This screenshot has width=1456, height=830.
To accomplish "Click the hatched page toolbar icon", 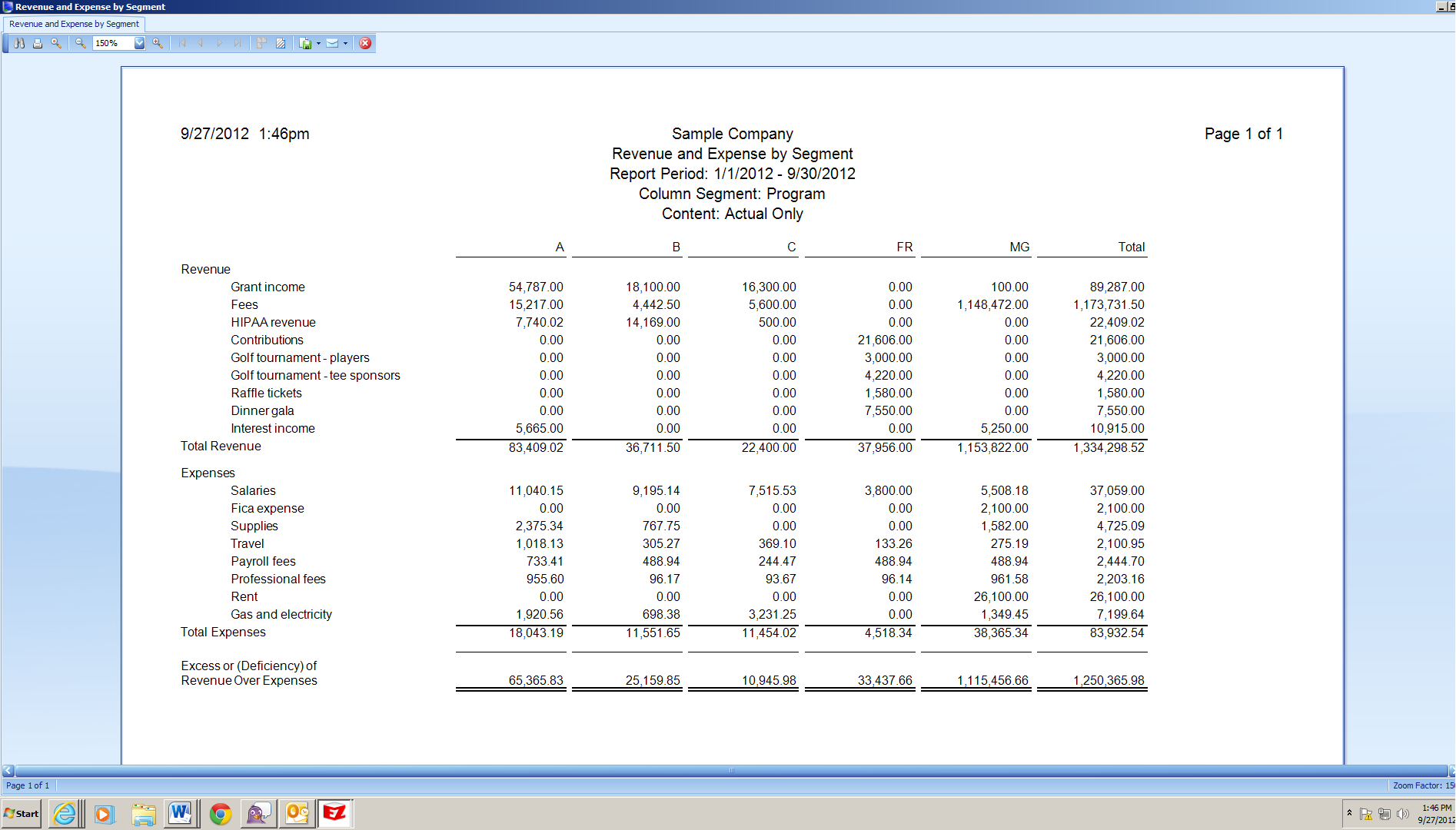I will [281, 43].
